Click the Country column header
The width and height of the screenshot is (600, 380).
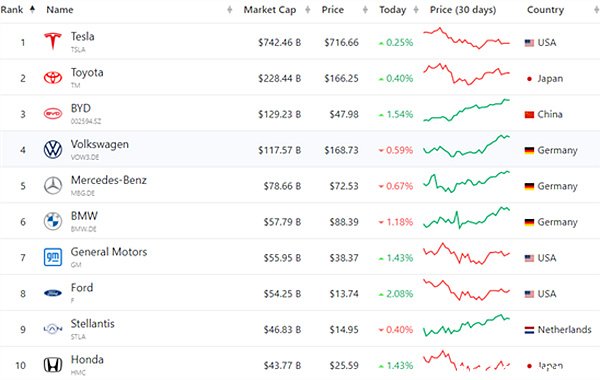tap(545, 10)
